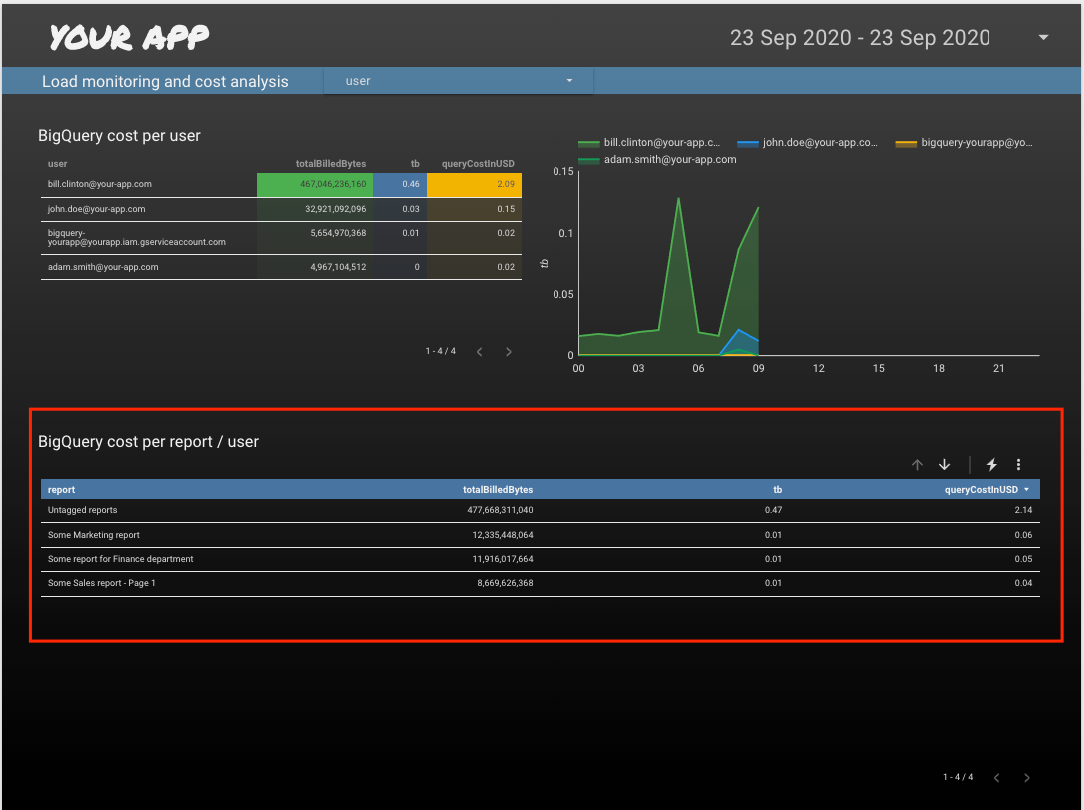The width and height of the screenshot is (1084, 810).
Task: Go to previous page of user cost table
Action: (x=480, y=352)
